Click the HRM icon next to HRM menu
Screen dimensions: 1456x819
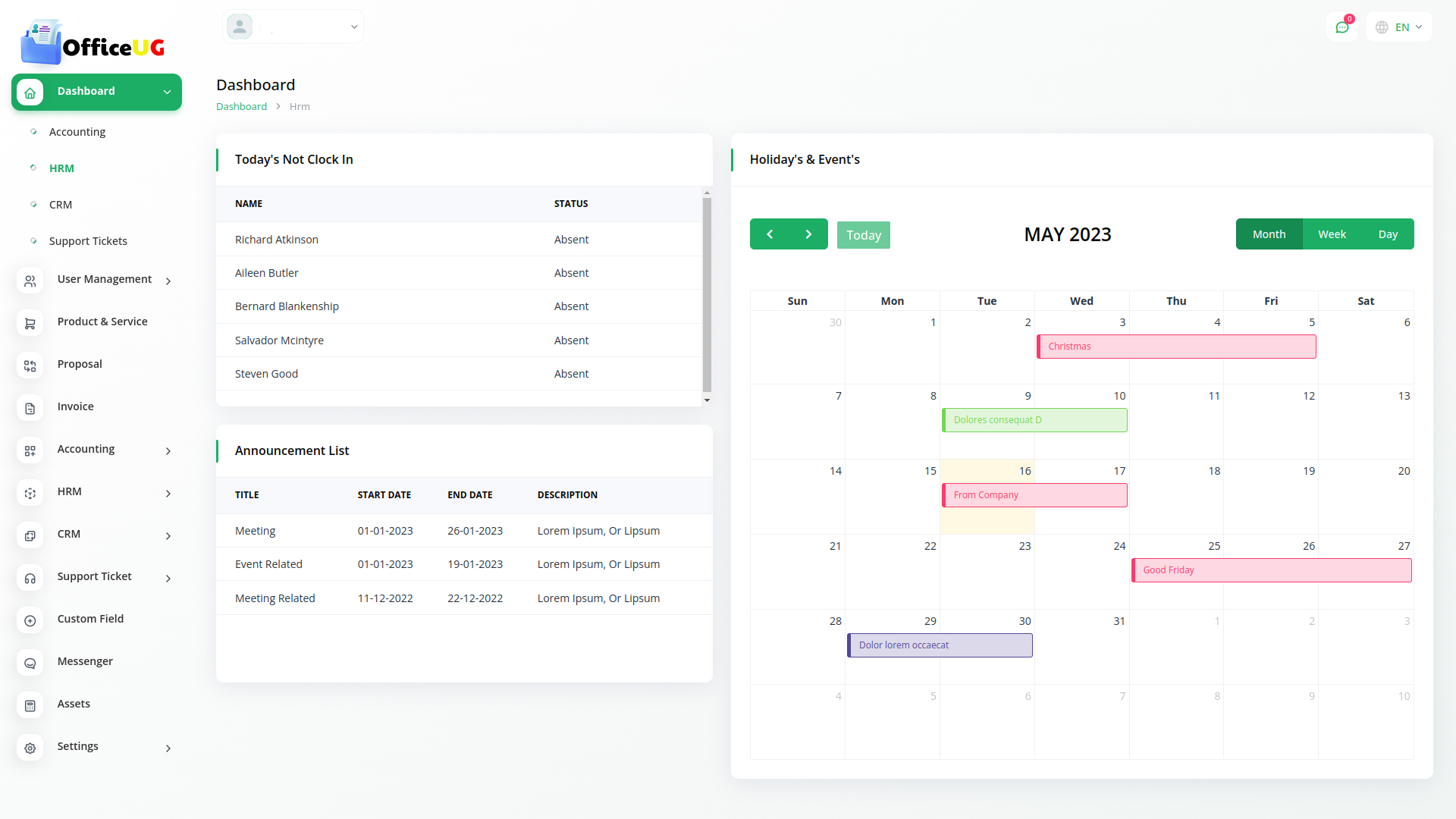[x=30, y=494]
